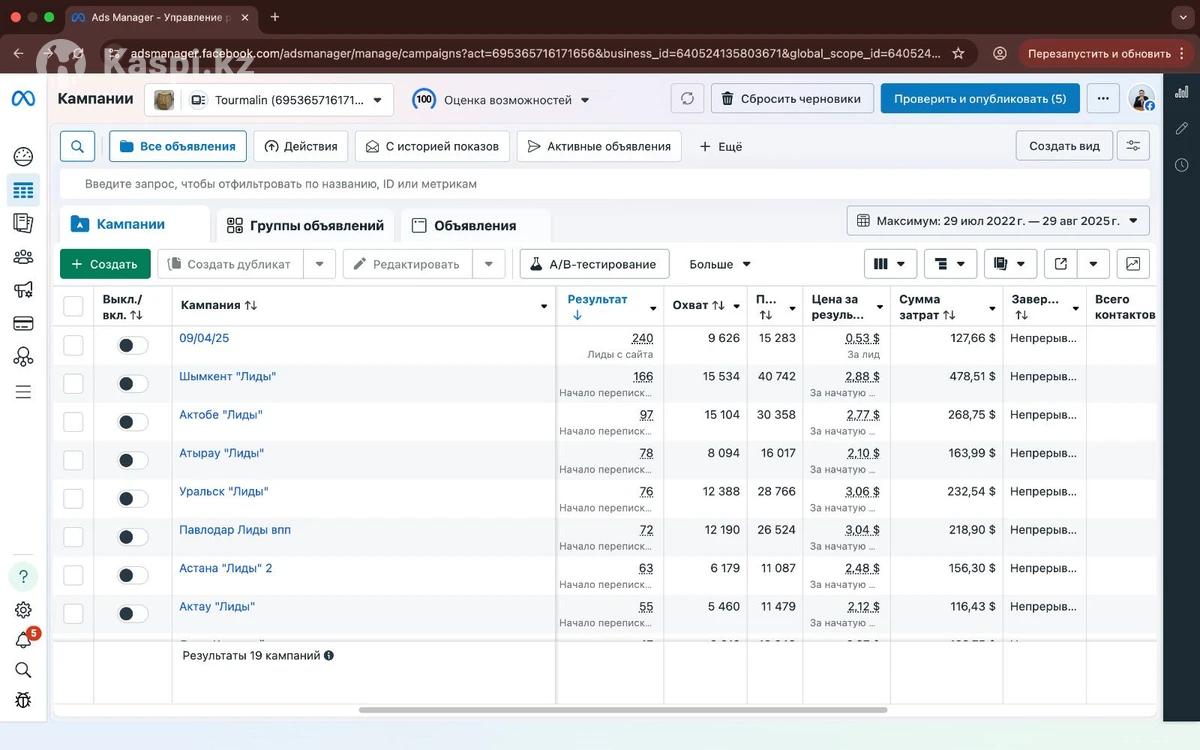Screen dimensions: 1200x750
Task: Click Сбросить черновики button
Action: pos(792,99)
